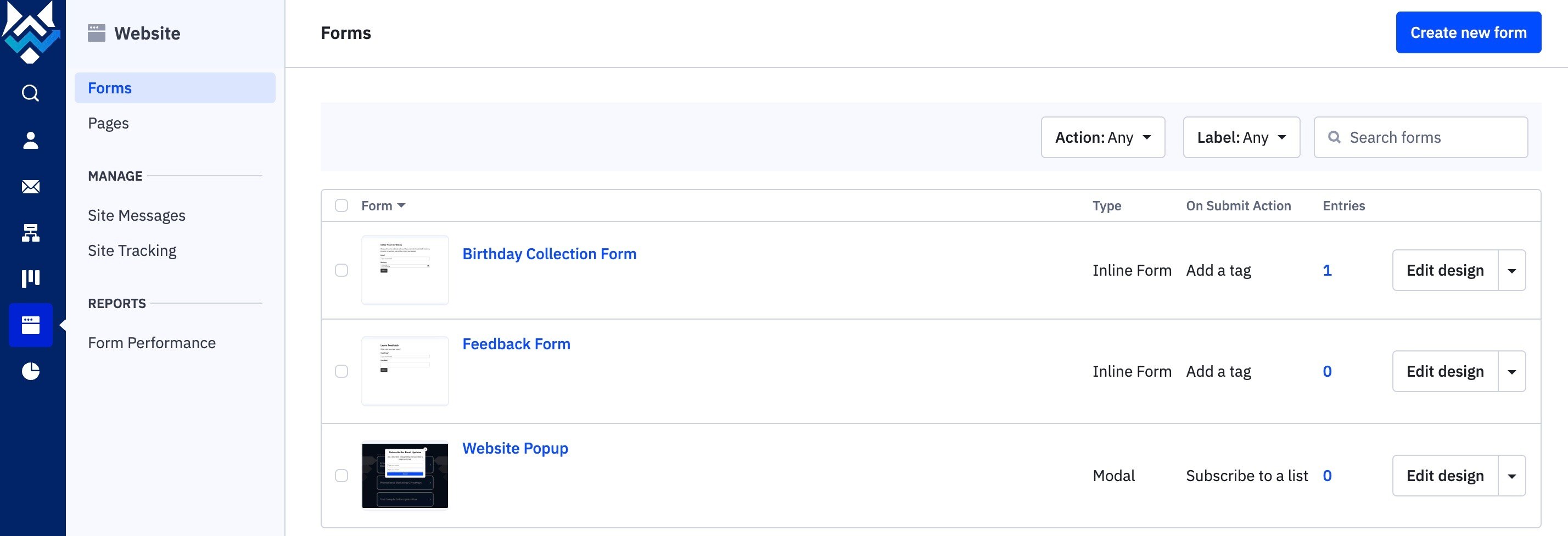Image resolution: width=1568 pixels, height=536 pixels.
Task: Select the Website icon in navigation
Action: pyautogui.click(x=30, y=325)
